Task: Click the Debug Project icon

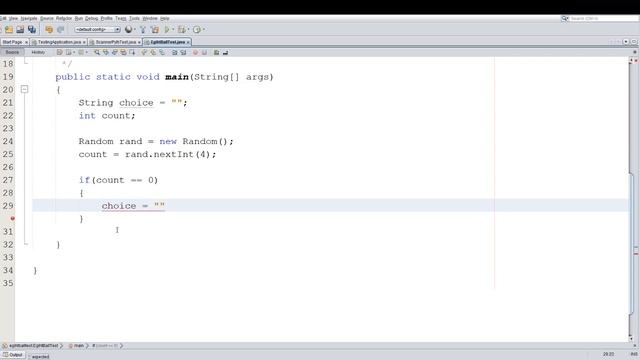Action: (x=182, y=29)
